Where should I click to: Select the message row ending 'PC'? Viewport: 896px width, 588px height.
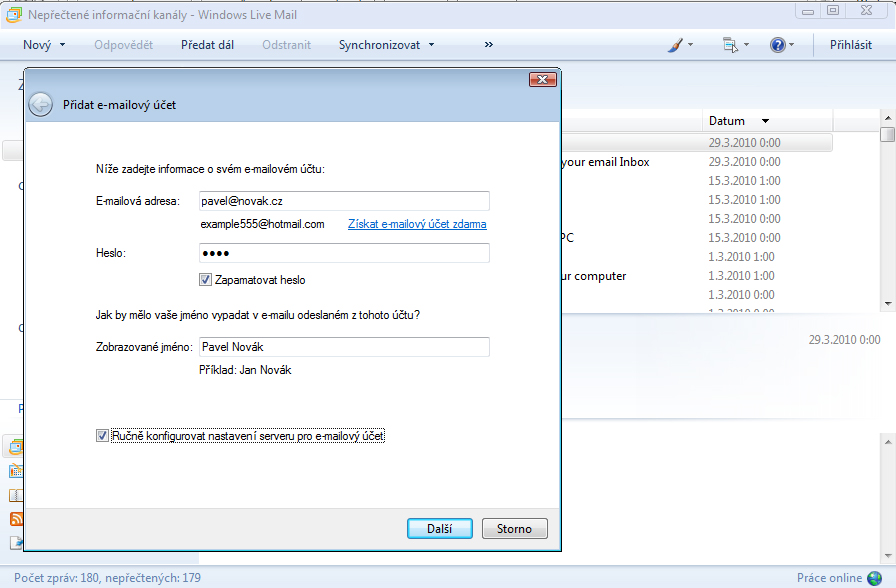pos(696,238)
